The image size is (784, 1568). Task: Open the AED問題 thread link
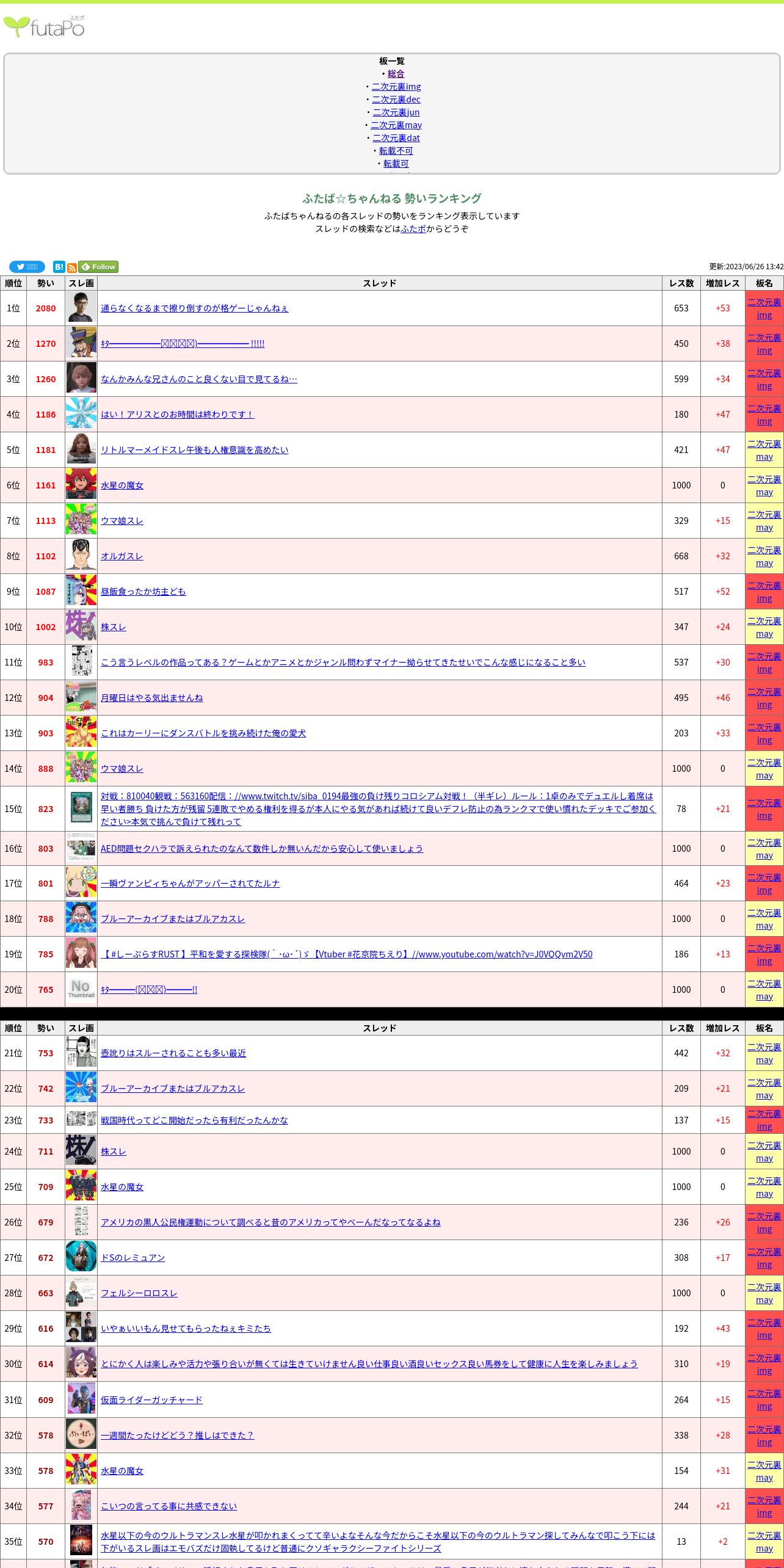[x=262, y=849]
